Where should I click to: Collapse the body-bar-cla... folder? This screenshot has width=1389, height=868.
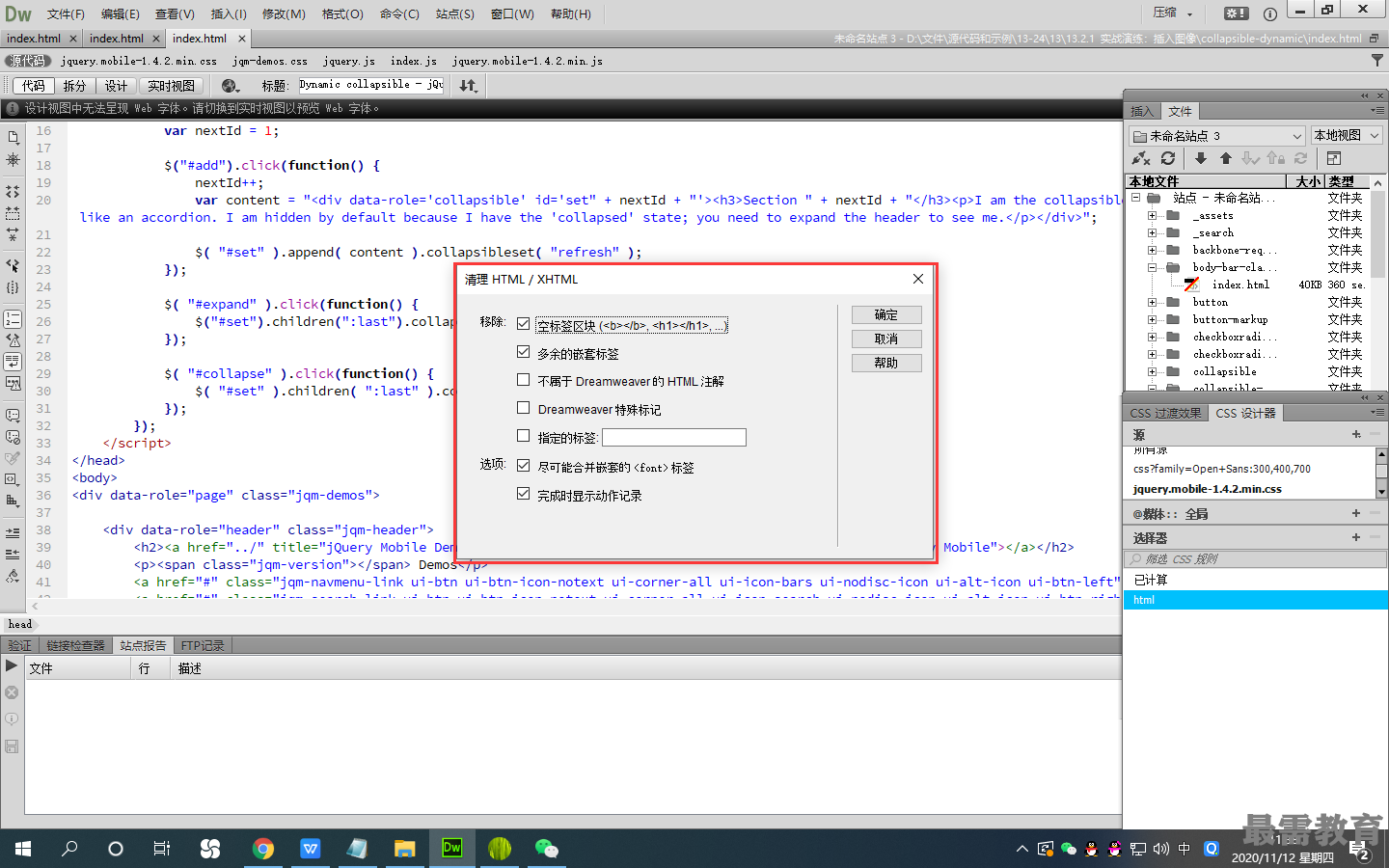pos(1152,267)
